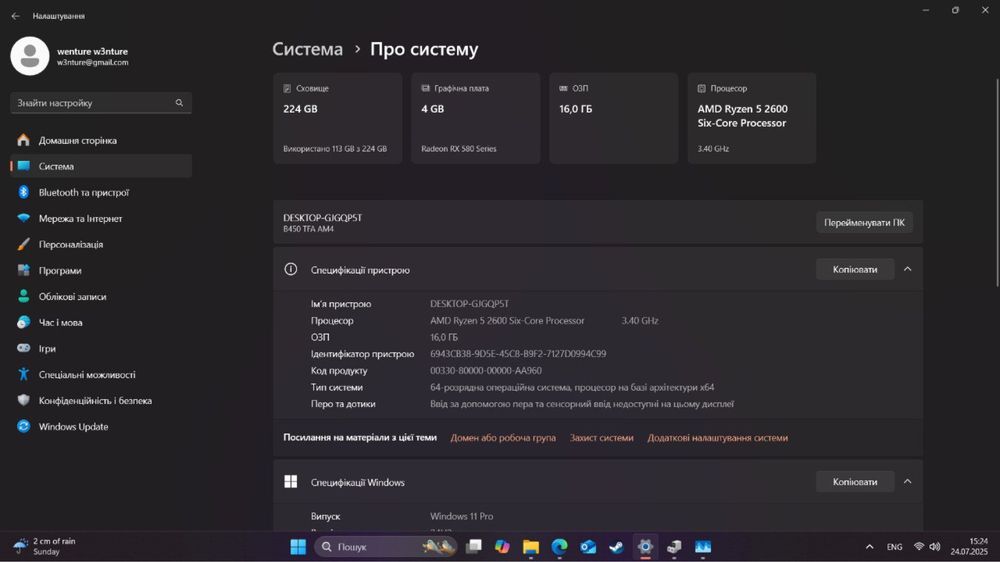Screen dimensions: 1000x562
Task: Launch Microsoft Edge from the taskbar
Action: [559, 547]
